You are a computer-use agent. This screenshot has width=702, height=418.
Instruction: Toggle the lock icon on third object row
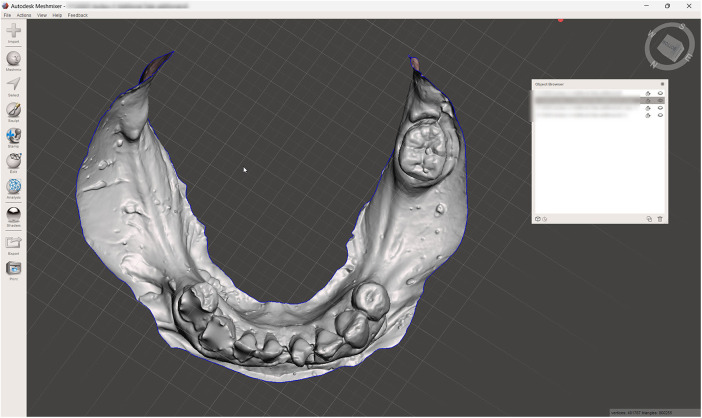647,108
